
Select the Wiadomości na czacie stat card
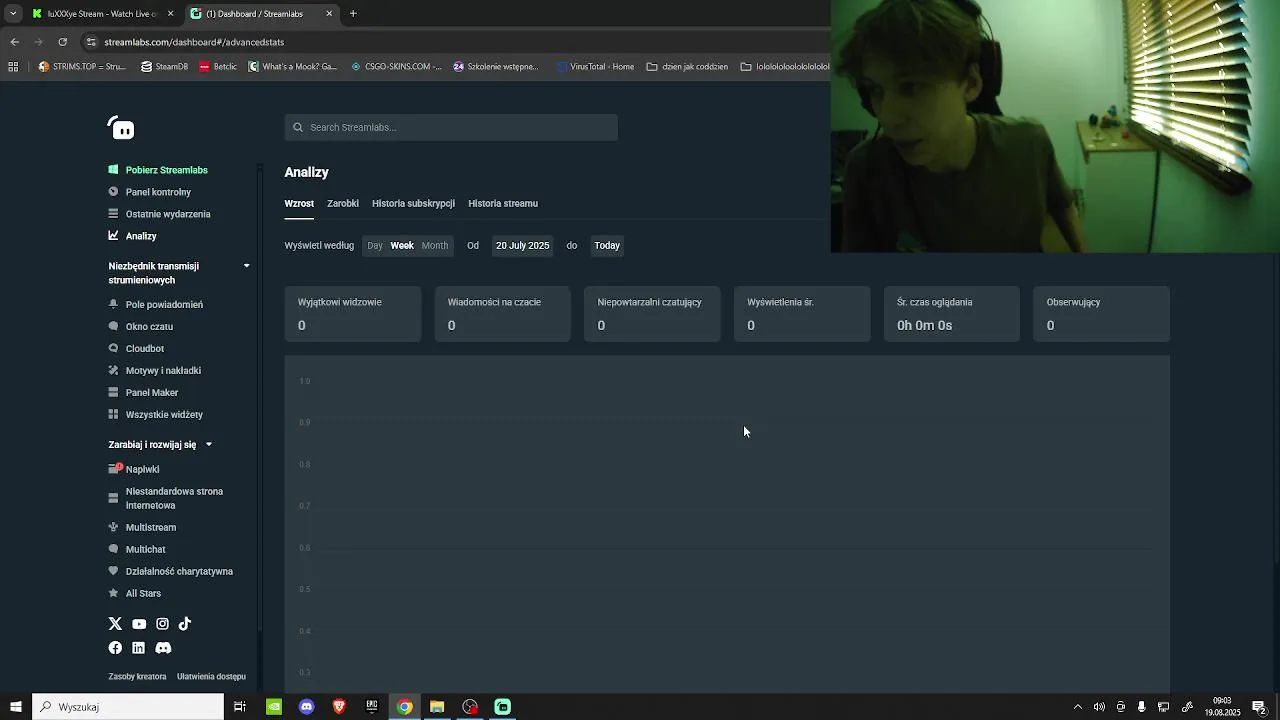pos(502,314)
